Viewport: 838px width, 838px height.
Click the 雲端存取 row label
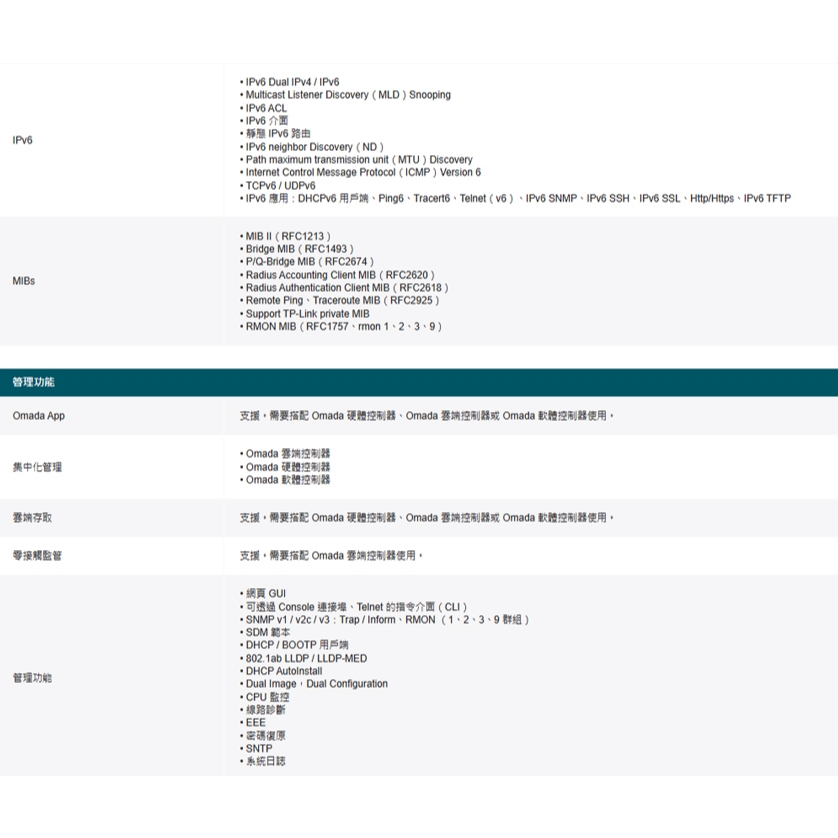pyautogui.click(x=32, y=518)
